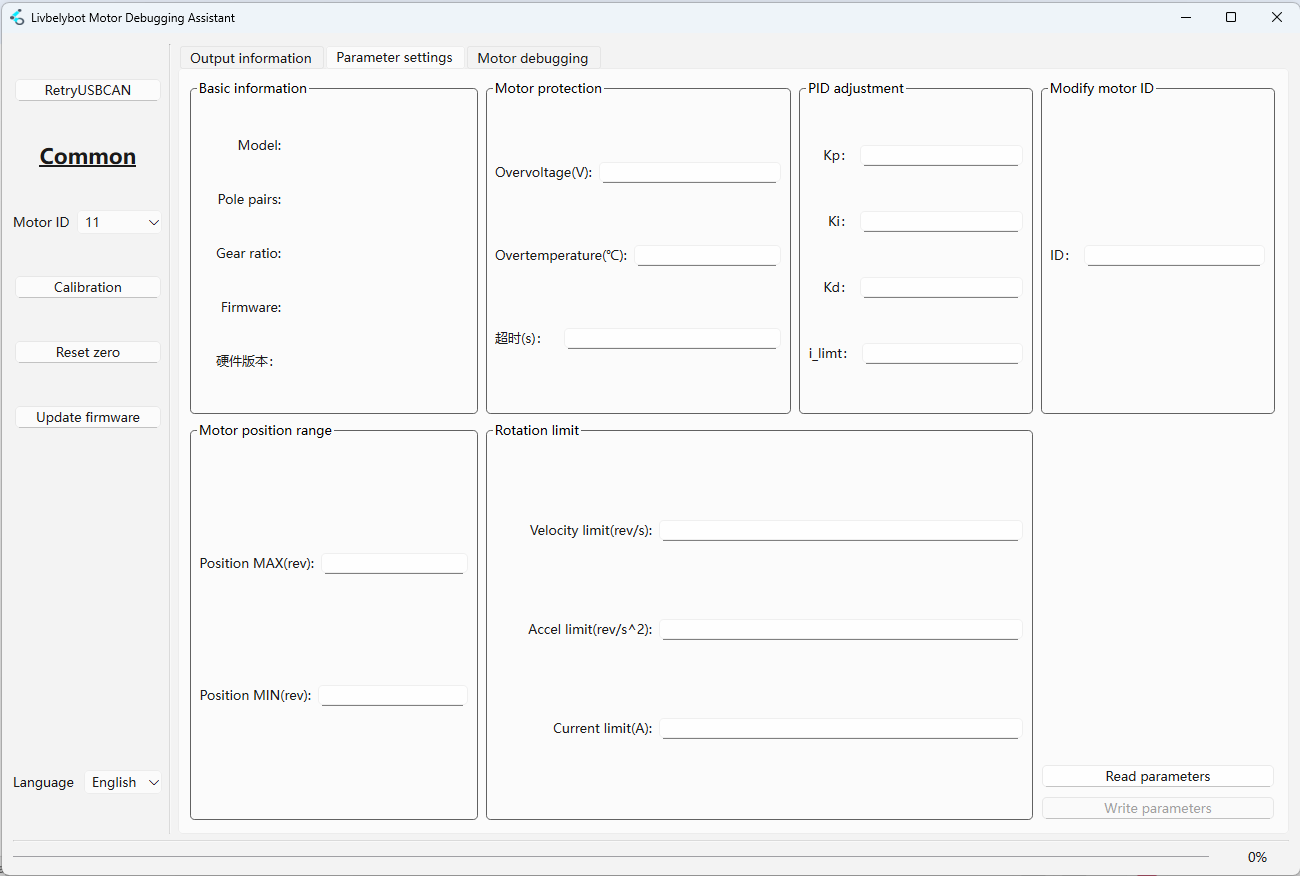Select the Position MAX(rev) field
1300x876 pixels.
coord(394,563)
